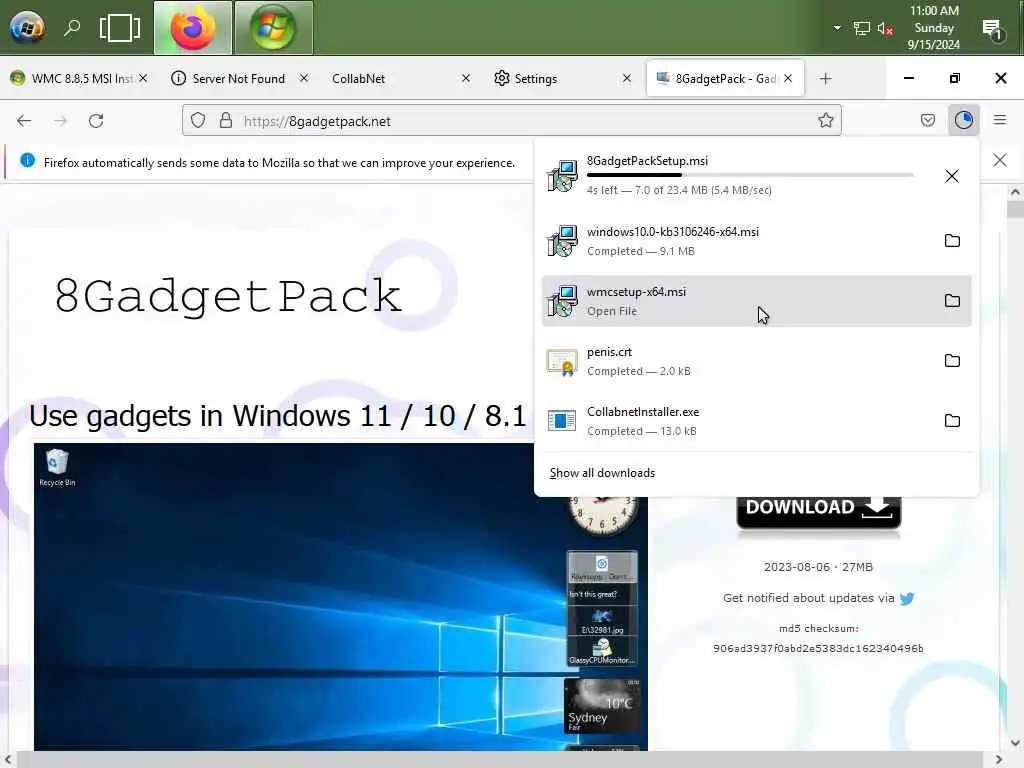
Task: Click the black DOWNLOAD button
Action: pyautogui.click(x=818, y=513)
